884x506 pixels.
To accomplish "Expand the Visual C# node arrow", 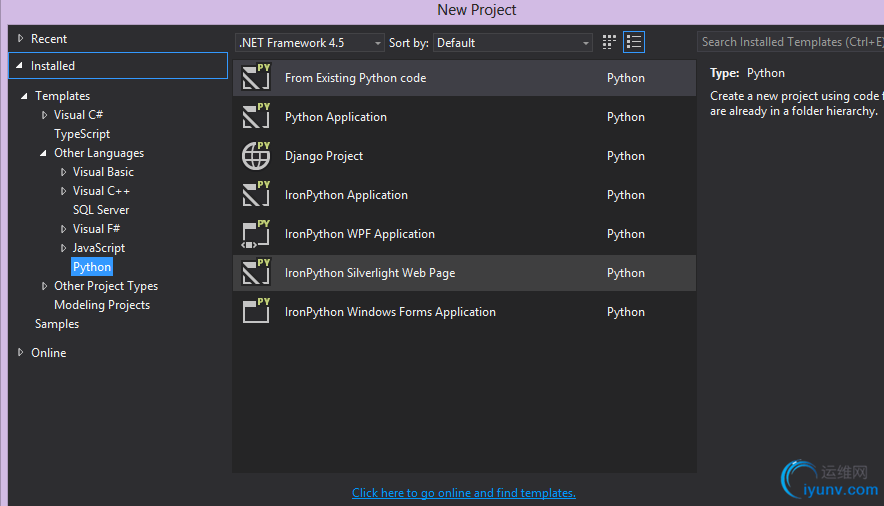I will tap(44, 115).
